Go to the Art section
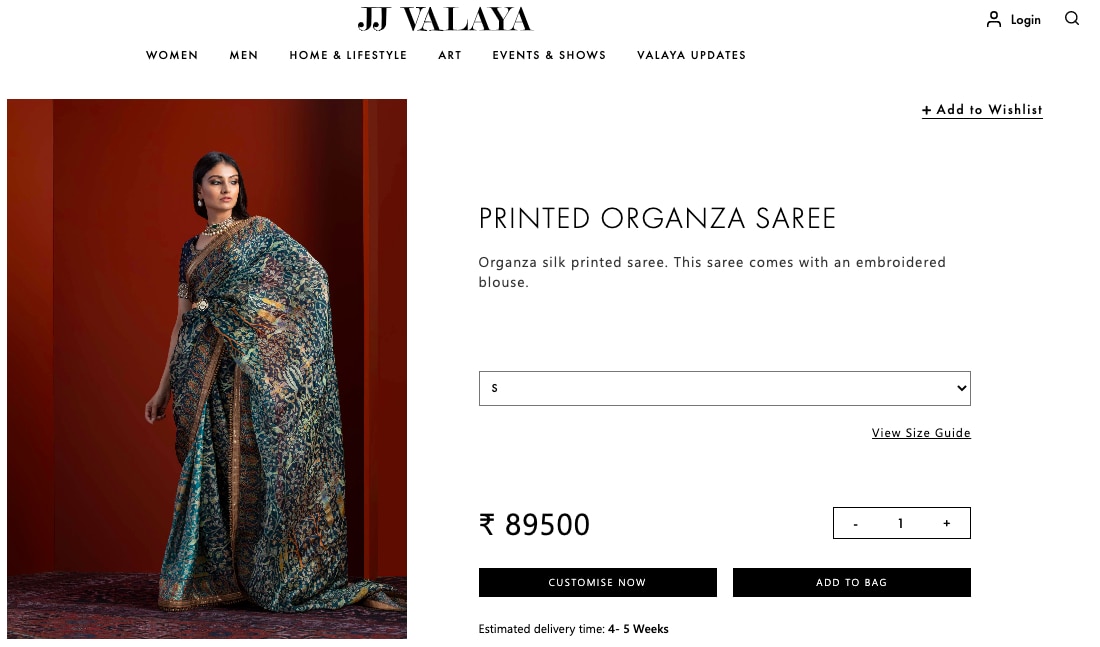Screen dimensions: 1100x647 (450, 55)
